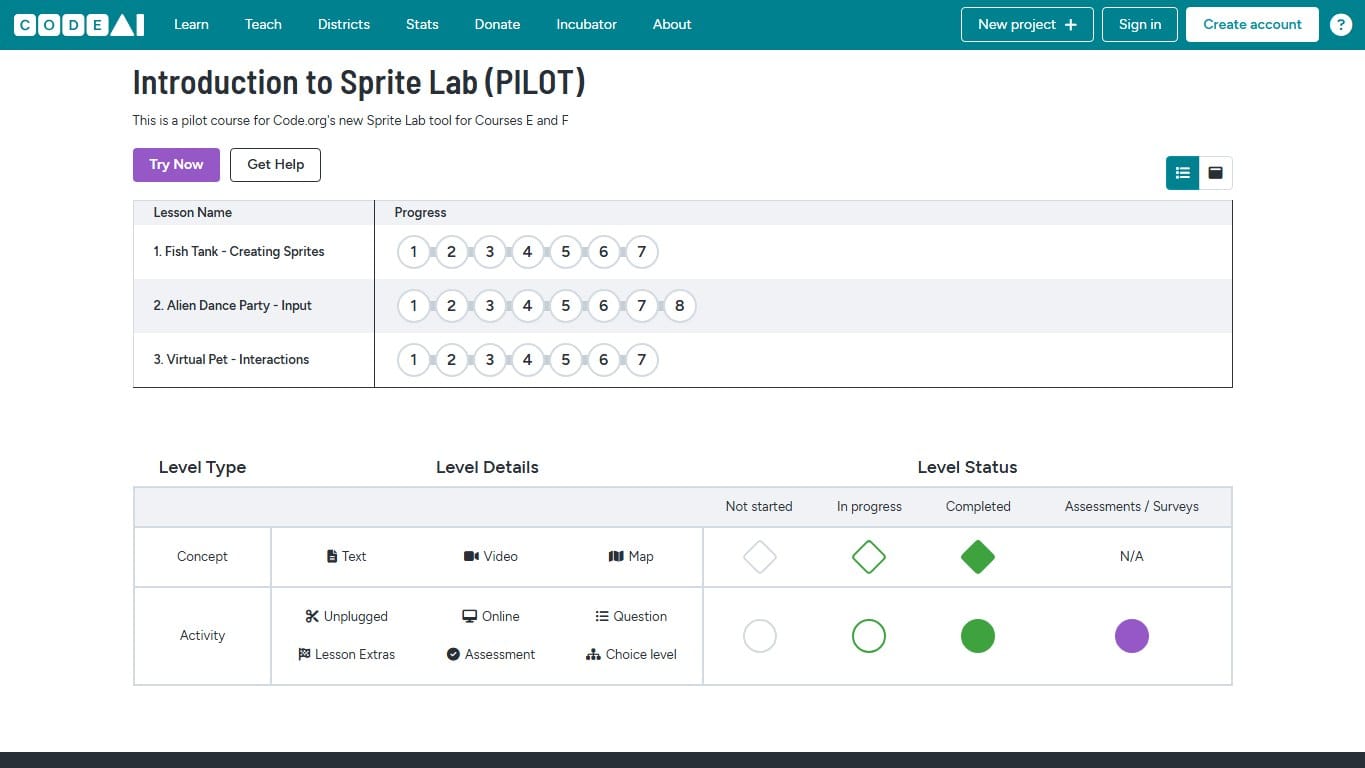The image size is (1365, 768).
Task: Open Virtual Pet - Interactions lesson
Action: pyautogui.click(x=231, y=360)
